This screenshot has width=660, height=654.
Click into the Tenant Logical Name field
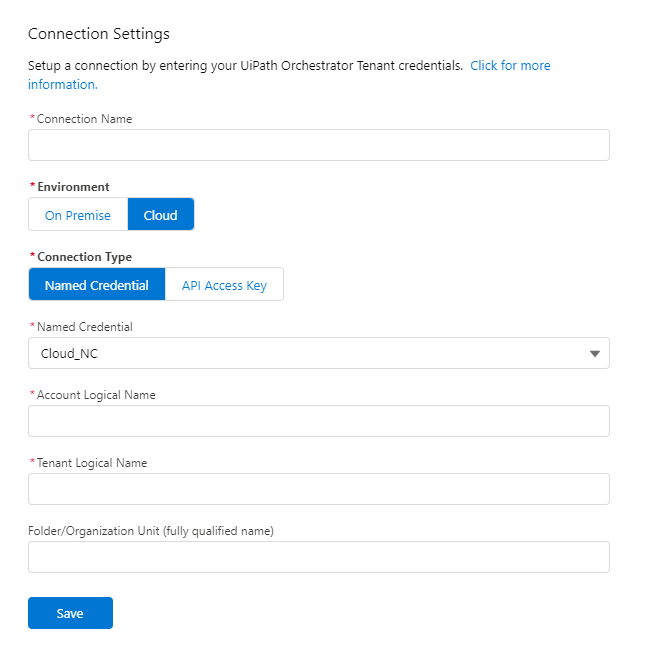coord(318,489)
